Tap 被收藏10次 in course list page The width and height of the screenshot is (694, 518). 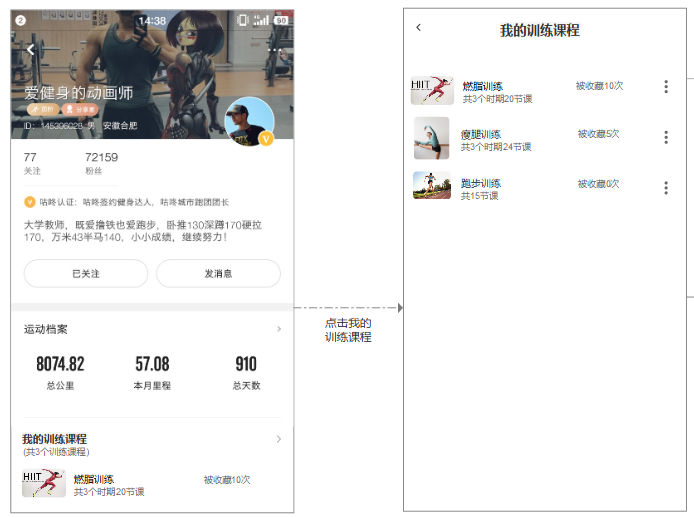[599, 86]
